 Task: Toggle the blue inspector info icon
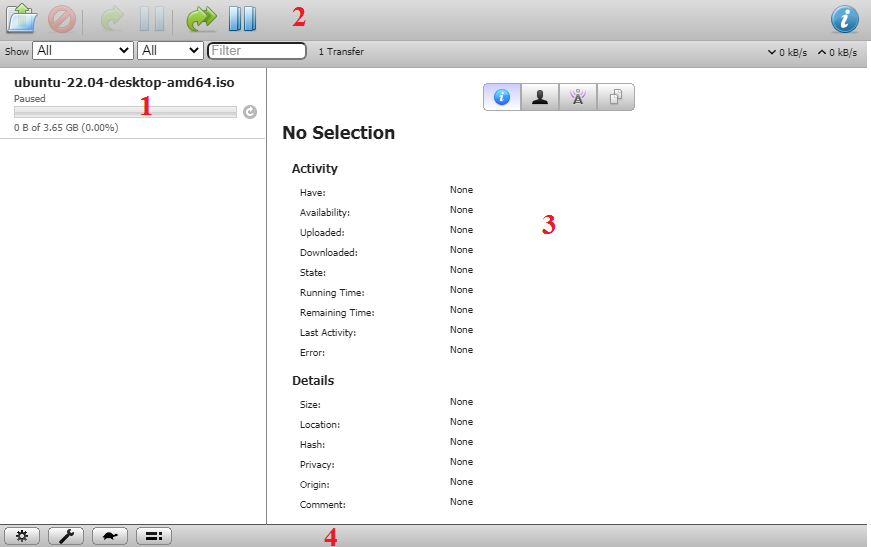pos(845,19)
